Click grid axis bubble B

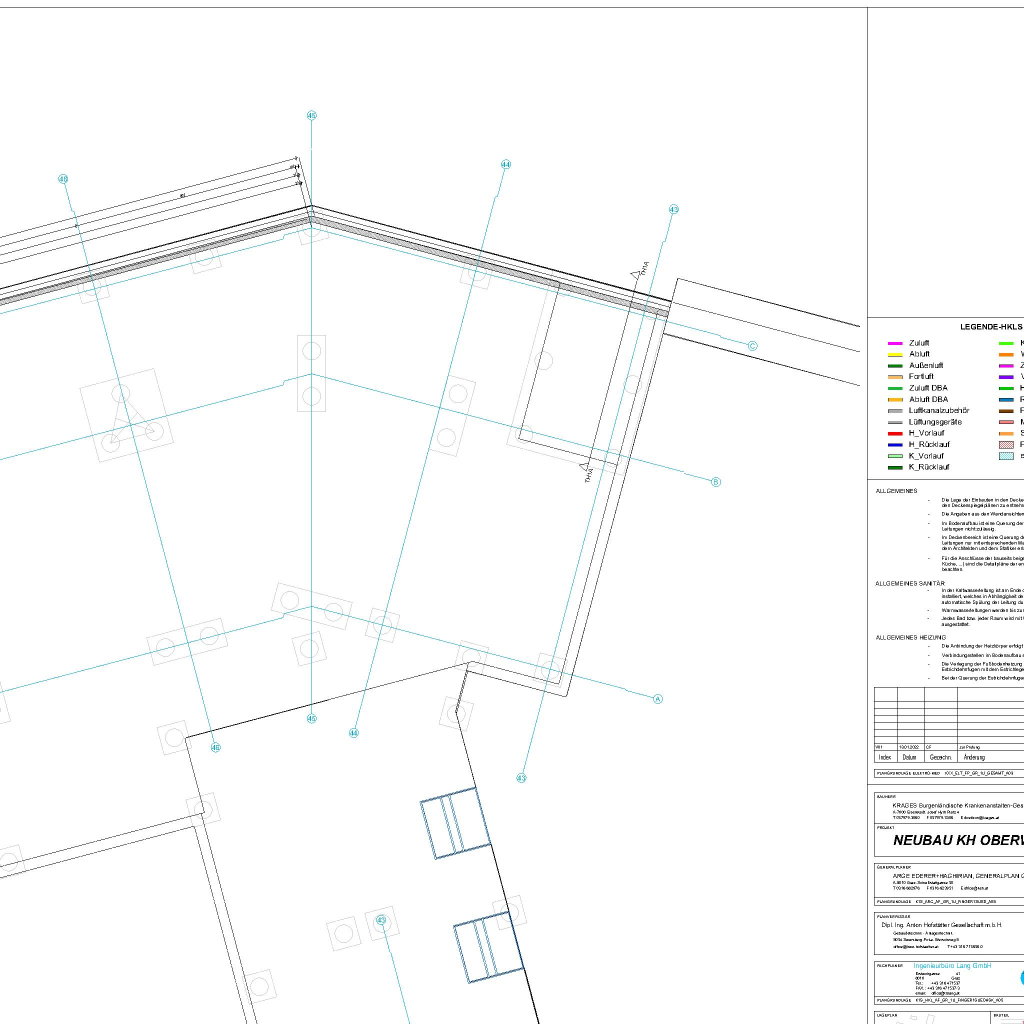[x=715, y=482]
